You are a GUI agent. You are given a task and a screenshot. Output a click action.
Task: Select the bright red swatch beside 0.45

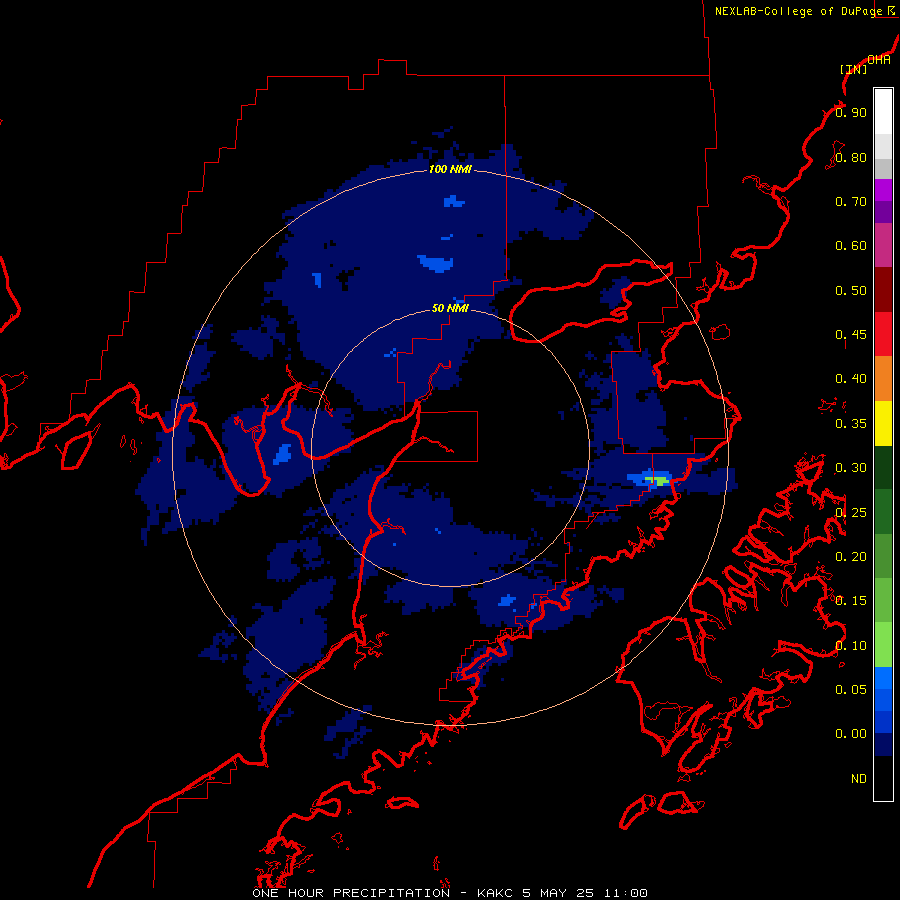point(883,334)
